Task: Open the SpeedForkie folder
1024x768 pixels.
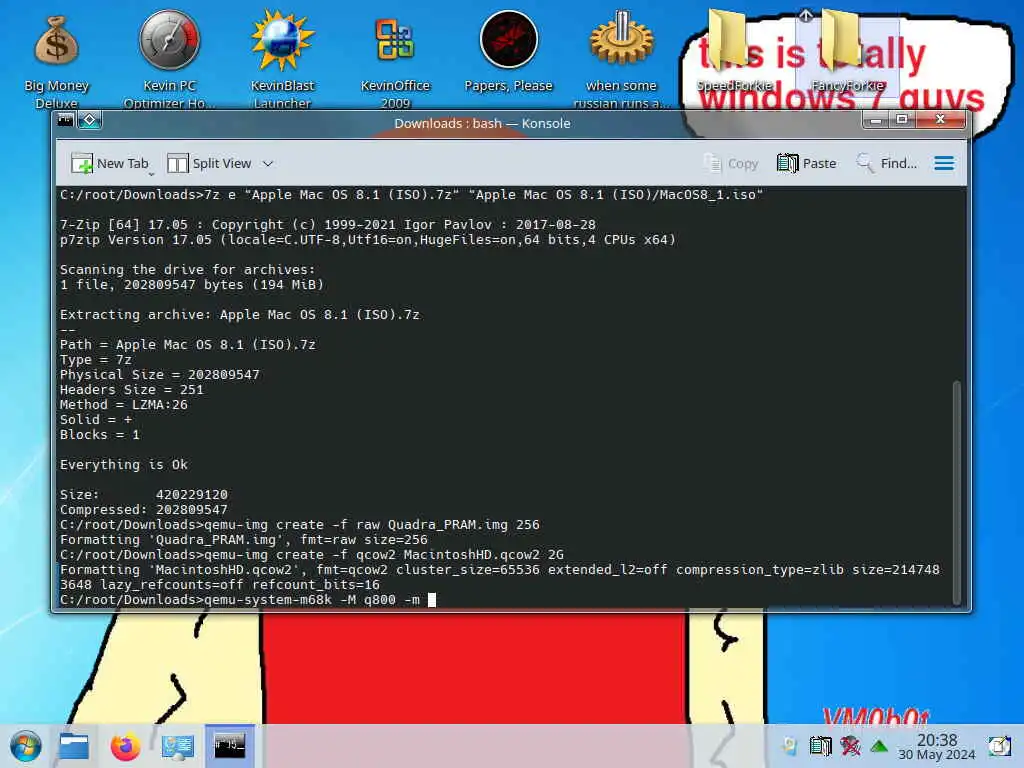Action: point(734,52)
